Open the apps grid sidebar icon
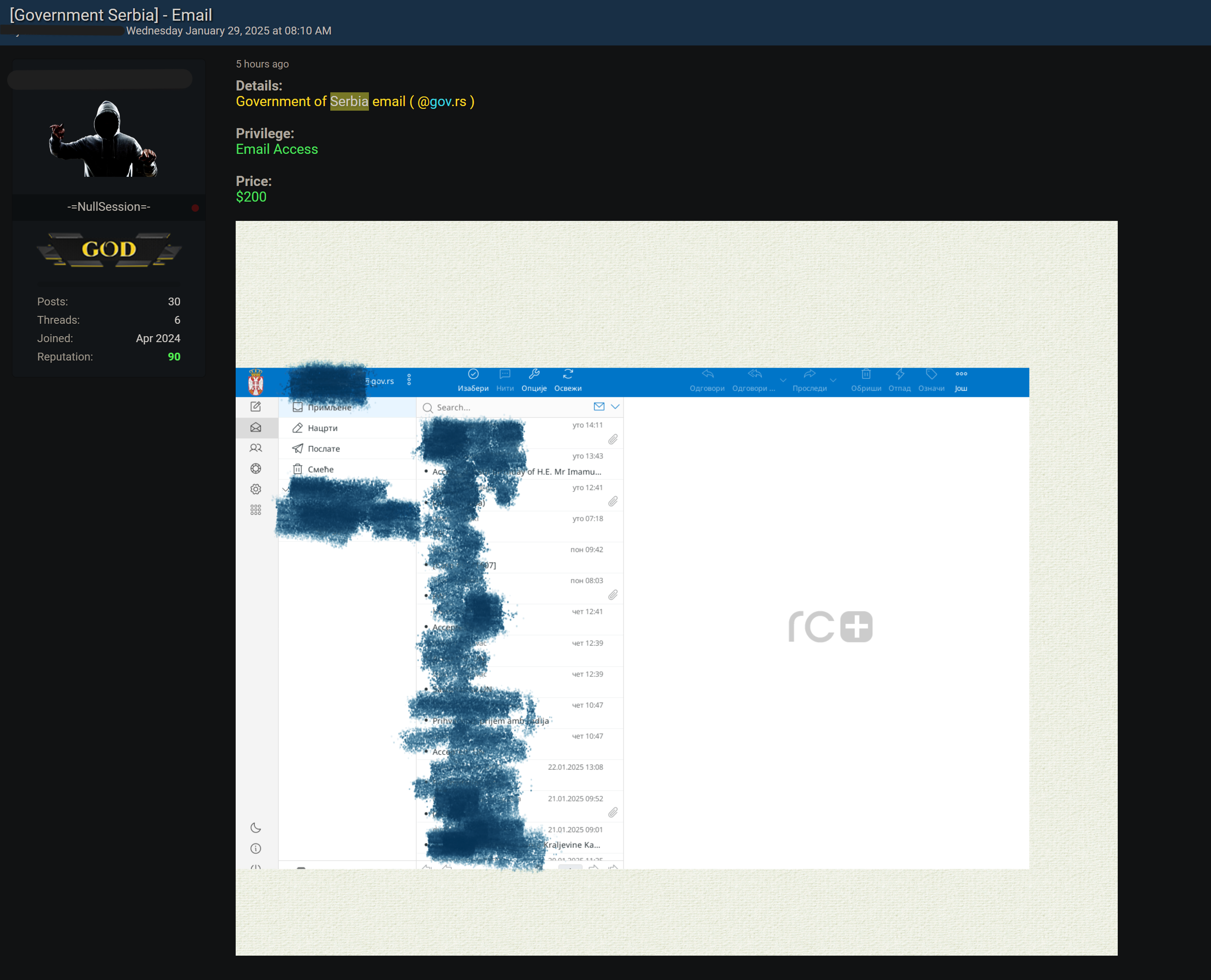The image size is (1211, 980). (256, 510)
